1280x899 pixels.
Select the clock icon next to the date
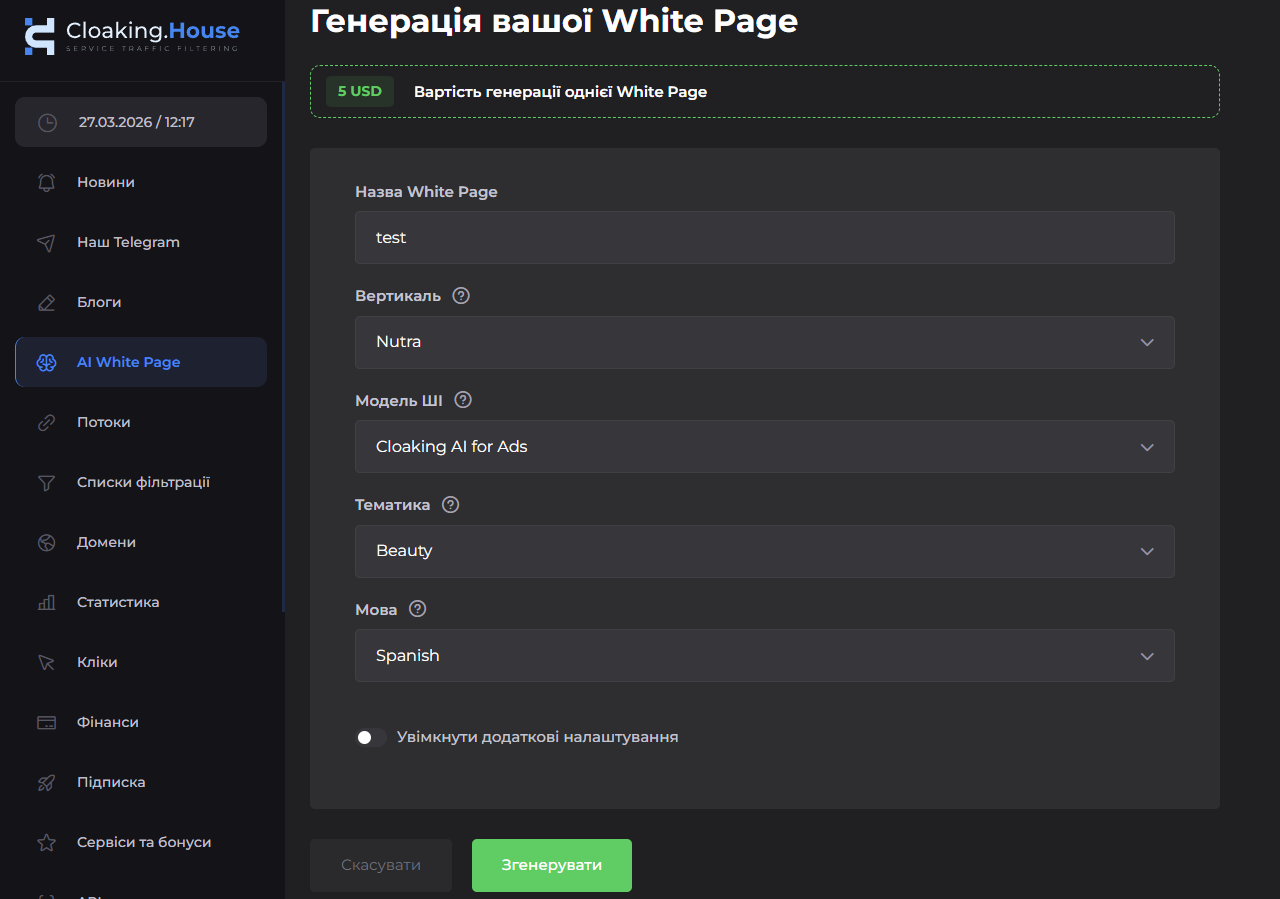click(x=46, y=121)
